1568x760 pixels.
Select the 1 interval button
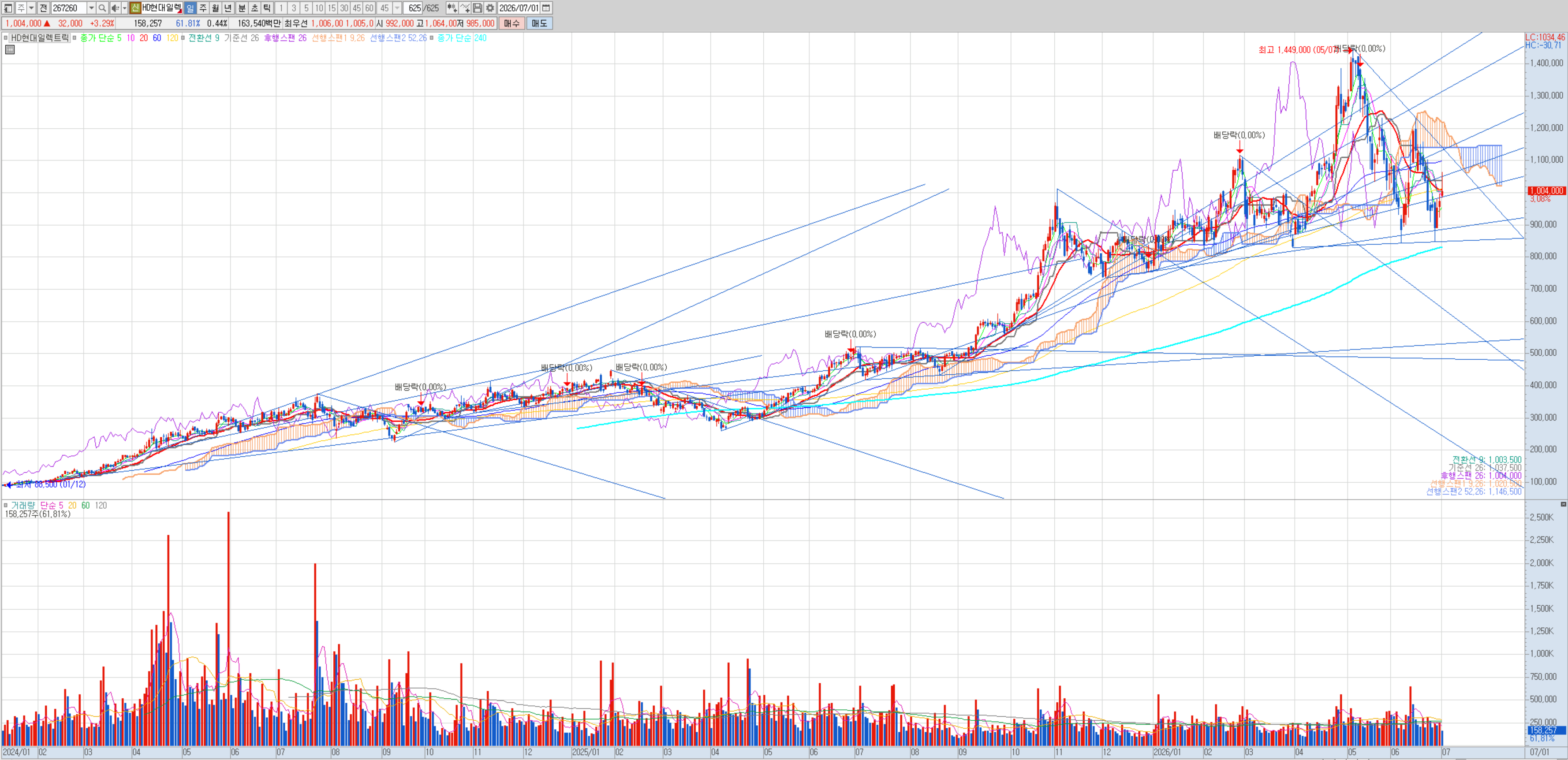pyautogui.click(x=281, y=8)
